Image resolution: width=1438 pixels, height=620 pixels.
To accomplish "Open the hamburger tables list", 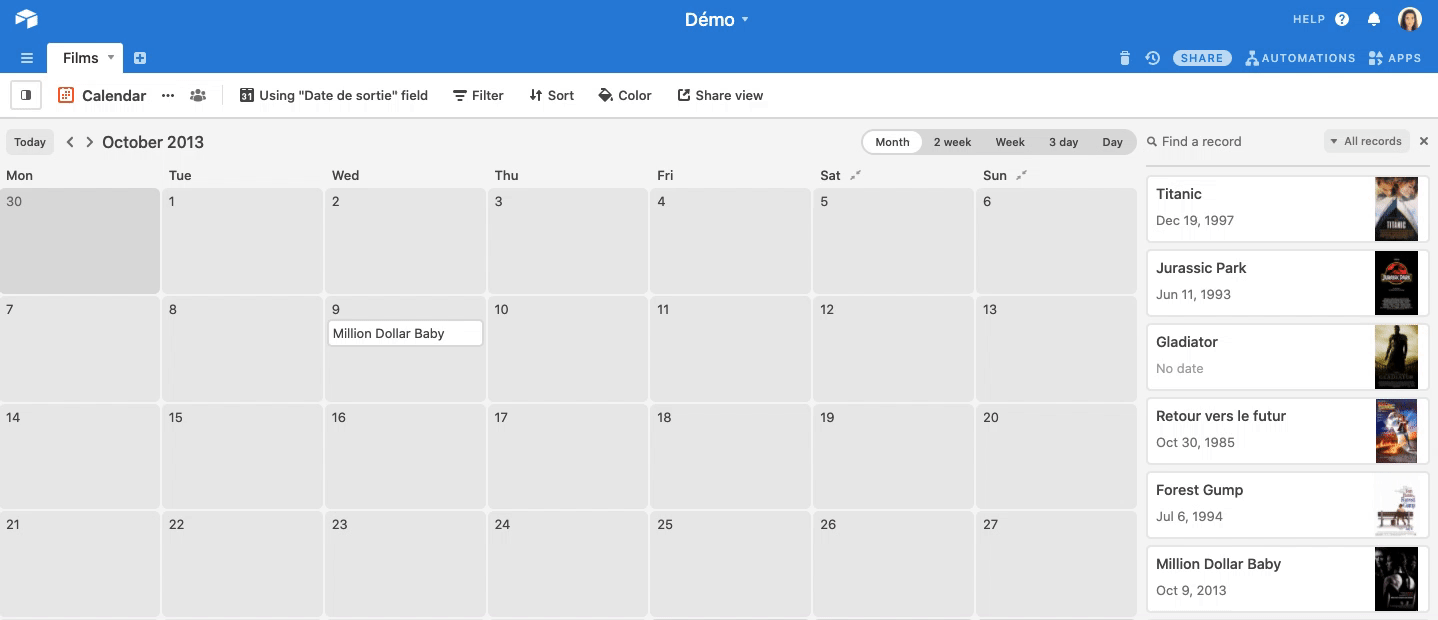I will click(x=27, y=58).
